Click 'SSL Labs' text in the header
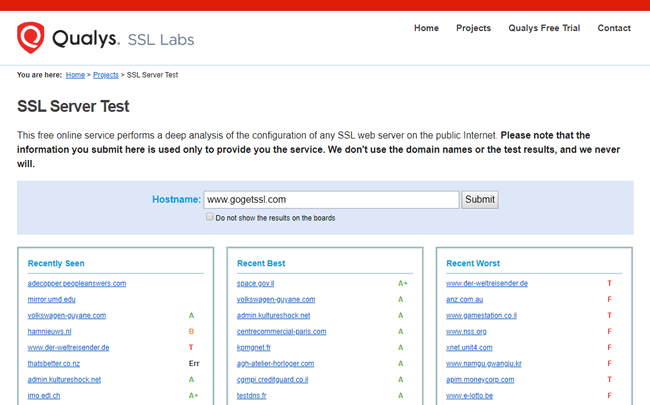Screen dimensions: 650x405 click(161, 40)
